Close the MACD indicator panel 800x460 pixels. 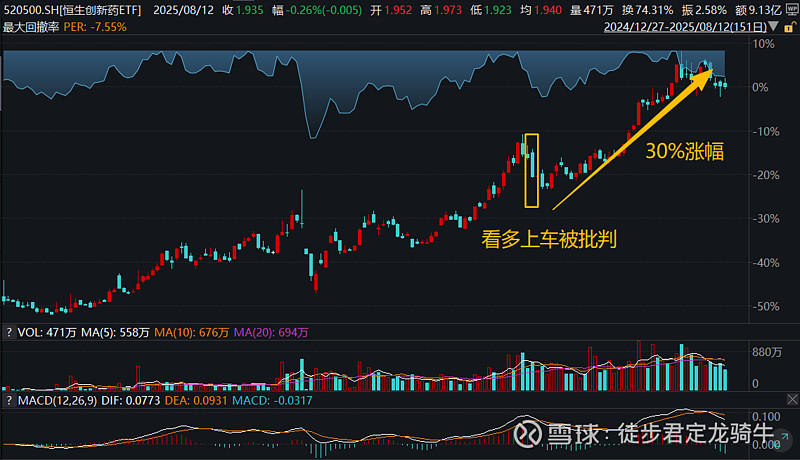click(x=792, y=399)
